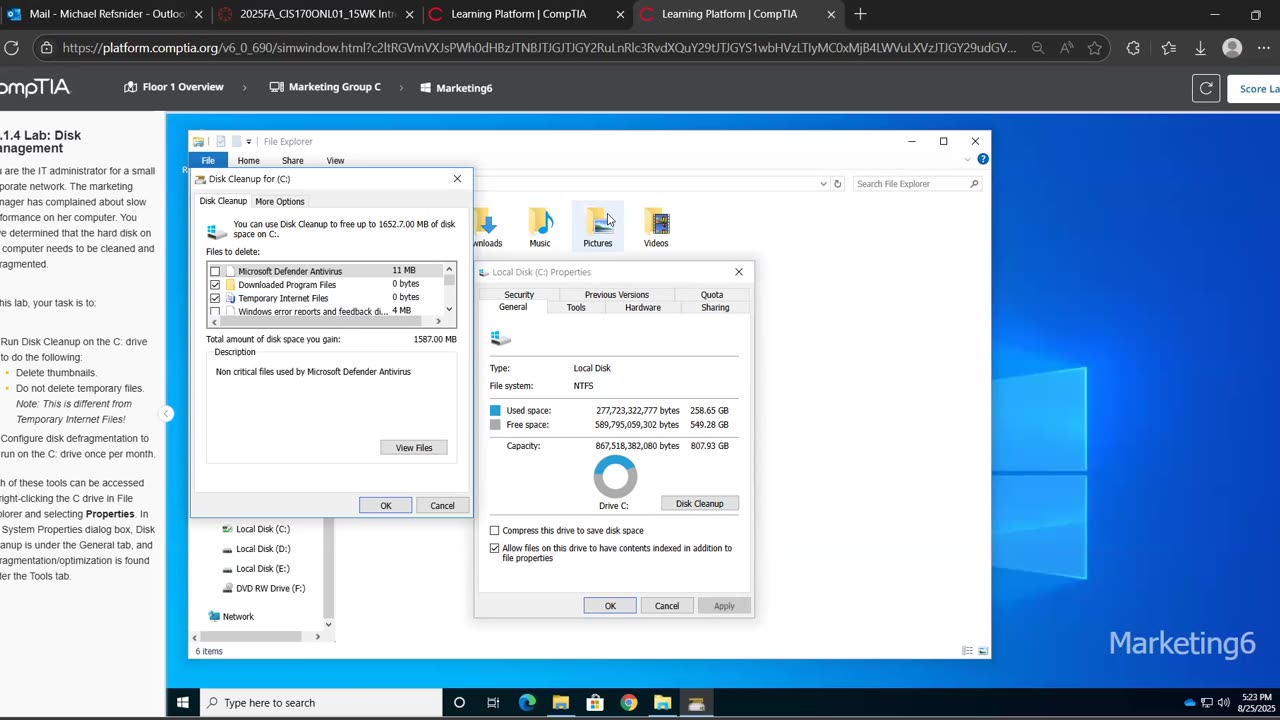
Task: Click the lab refresh icon beside Score Lab
Action: 1206,88
